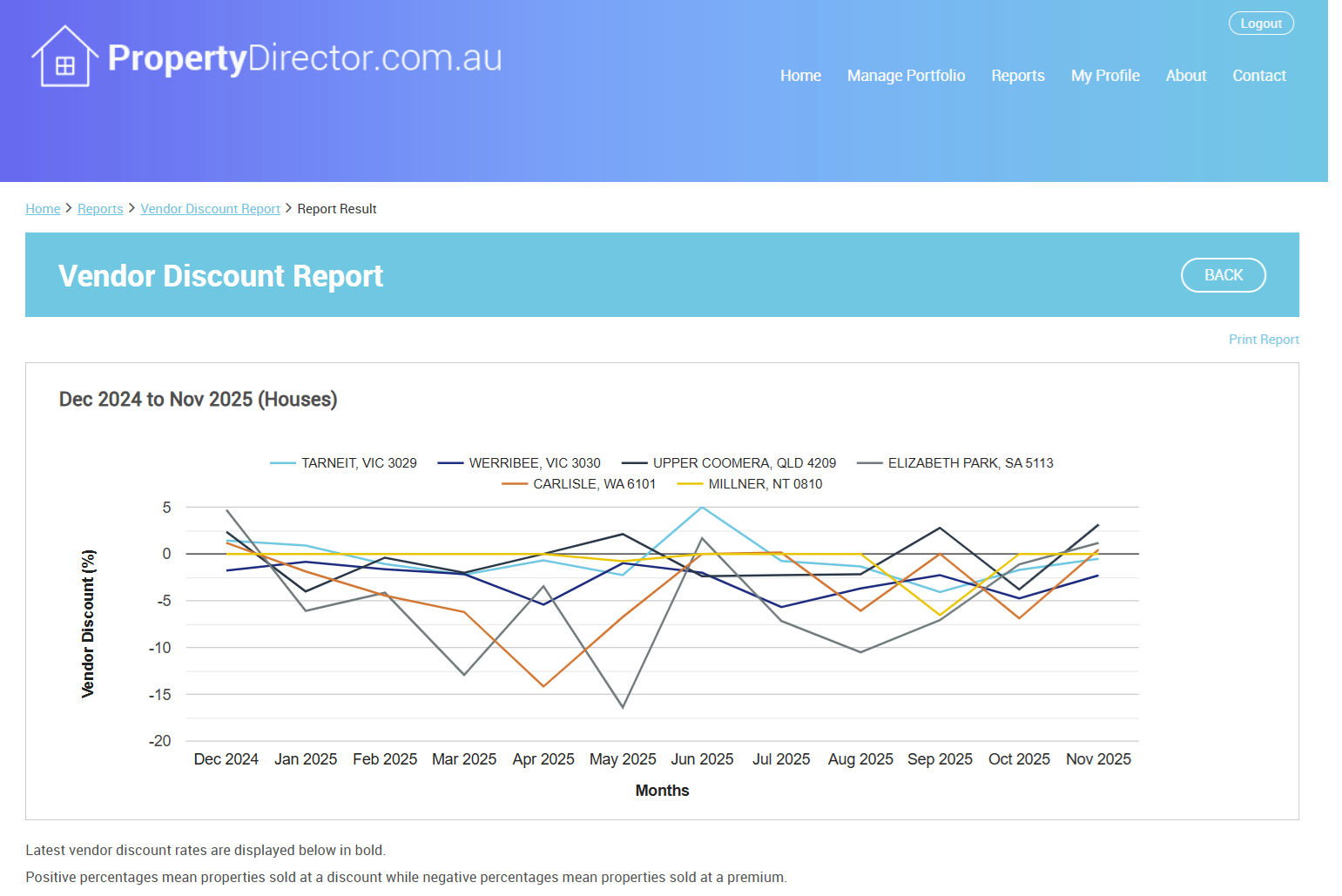
Task: Toggle the CARLISLE, WA 6101 legend item
Action: pyautogui.click(x=593, y=484)
